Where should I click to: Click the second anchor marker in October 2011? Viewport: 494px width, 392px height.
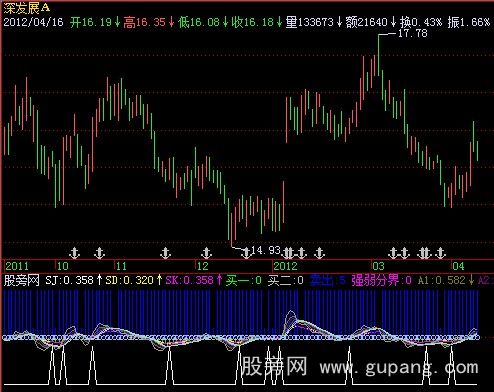pos(99,253)
